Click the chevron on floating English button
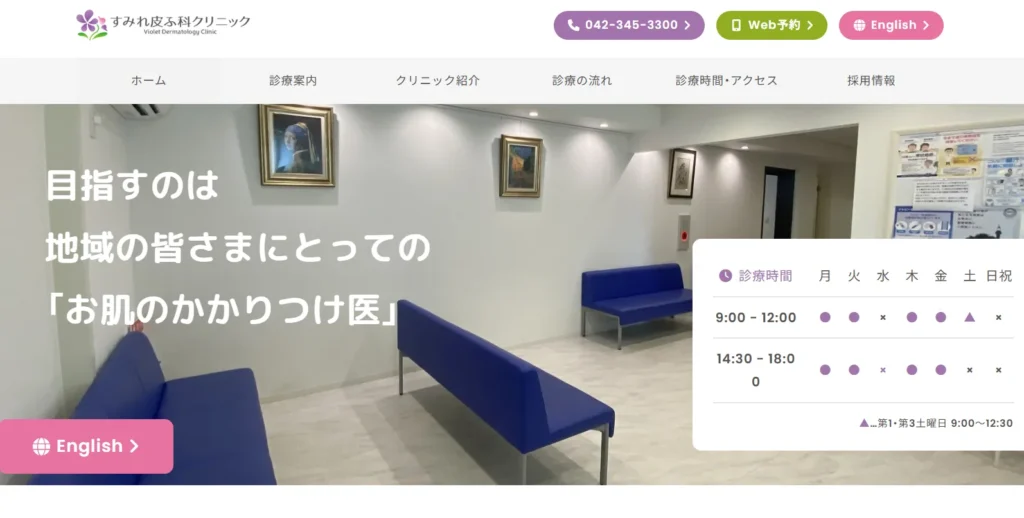Viewport: 1024px width, 518px height. coord(134,446)
